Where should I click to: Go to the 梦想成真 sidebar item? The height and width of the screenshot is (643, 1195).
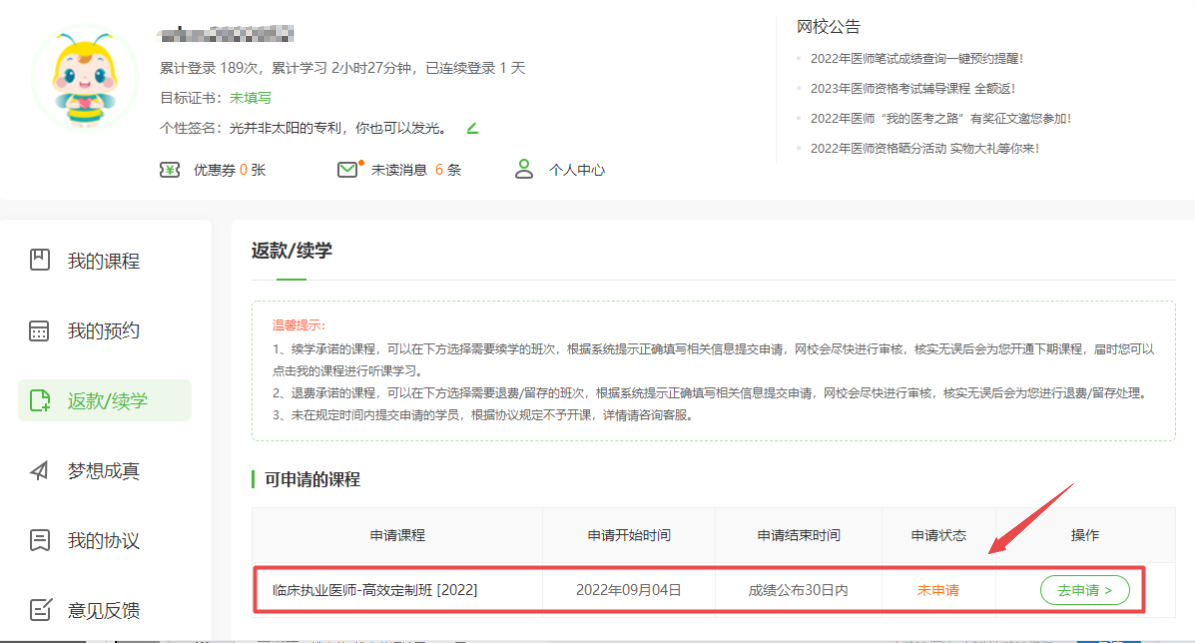[103, 471]
